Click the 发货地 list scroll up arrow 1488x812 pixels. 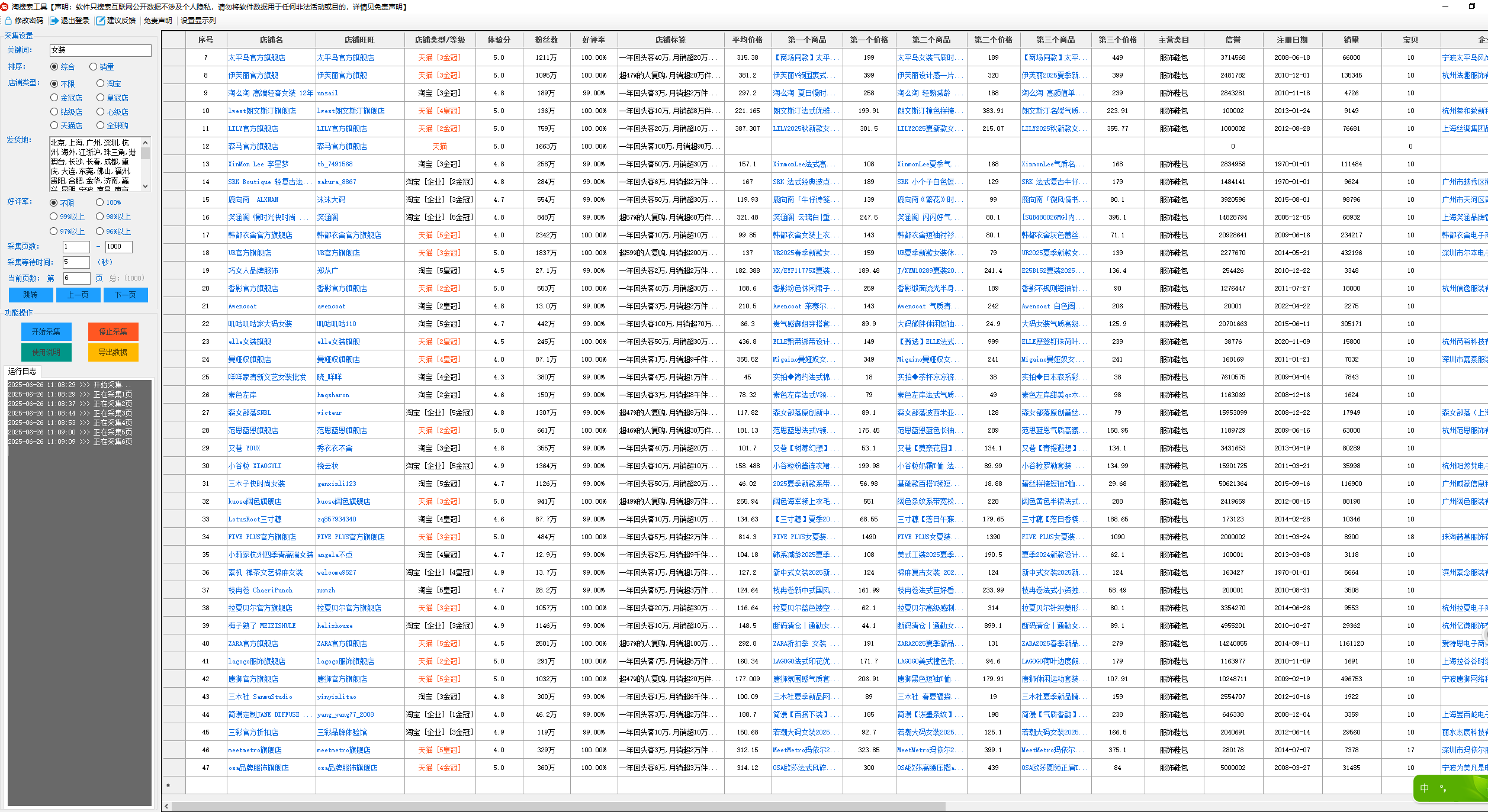pyautogui.click(x=146, y=143)
